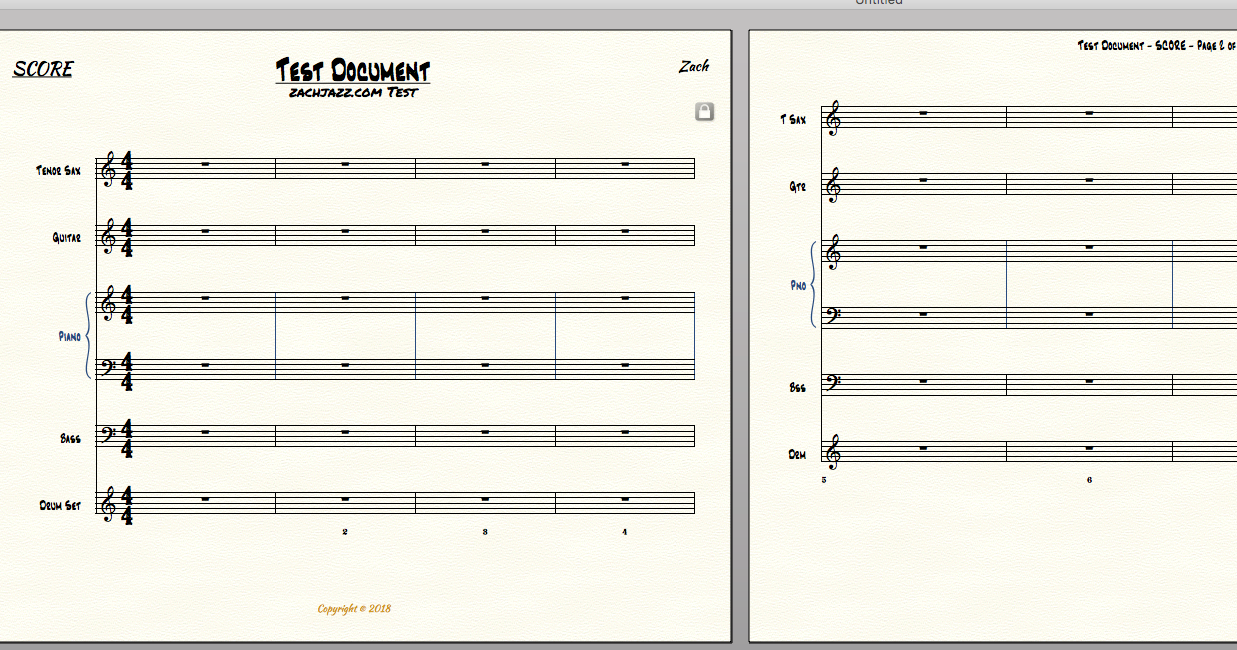Click the 4/4 time signature on Guitar staff
Image resolution: width=1237 pixels, height=650 pixels.
click(x=127, y=236)
